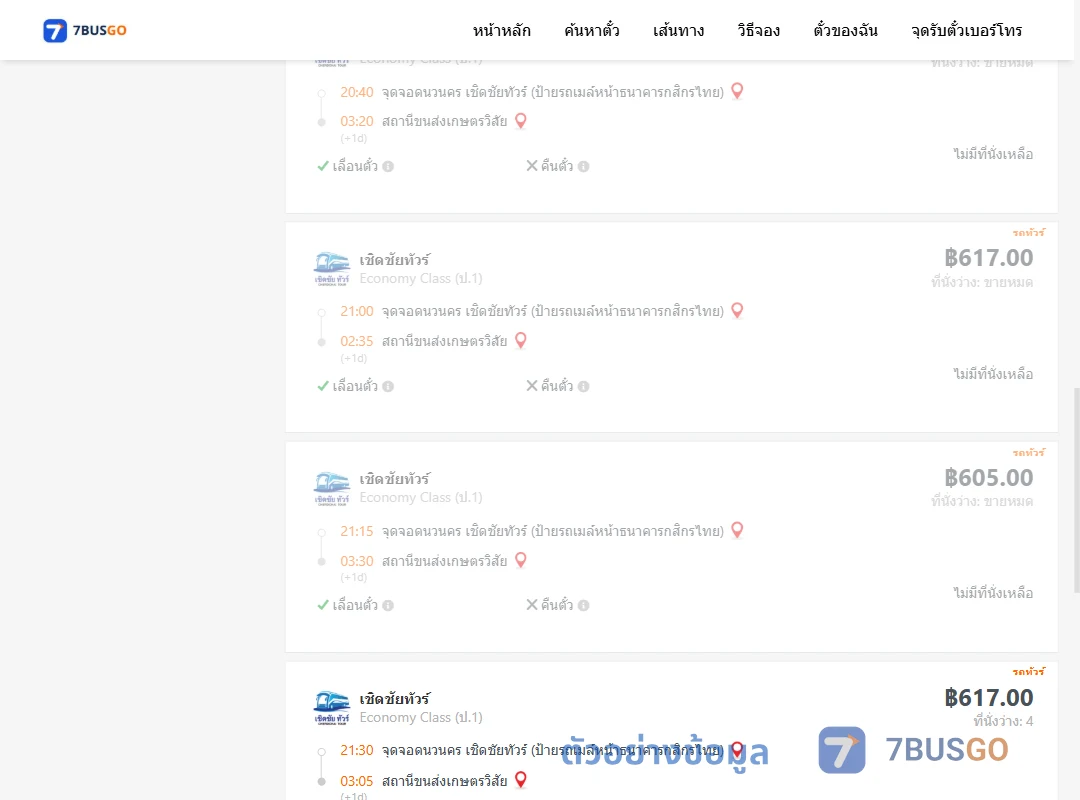Screen dimensions: 1080x800
Task: Open the 7BUSGO logo in header
Action: 85,30
